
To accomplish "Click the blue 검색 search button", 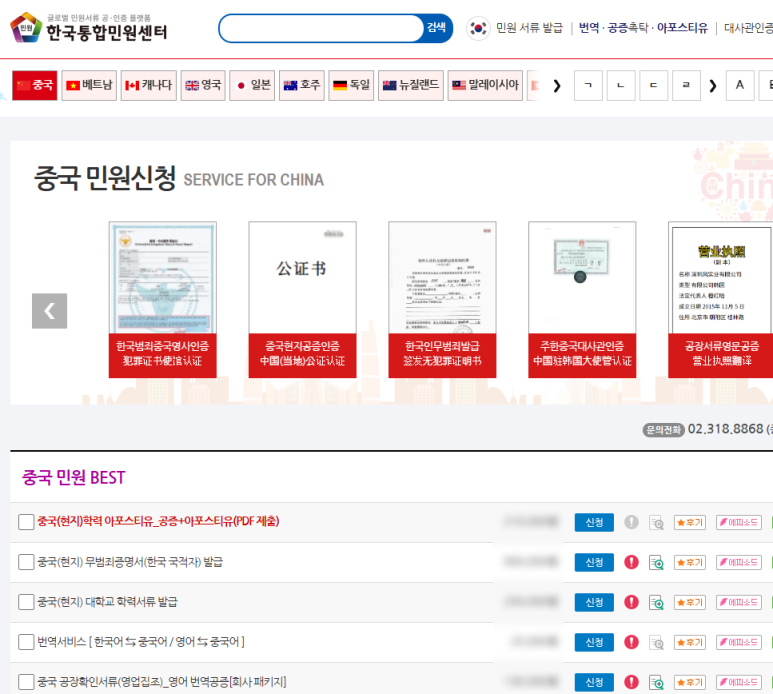I will 437,28.
